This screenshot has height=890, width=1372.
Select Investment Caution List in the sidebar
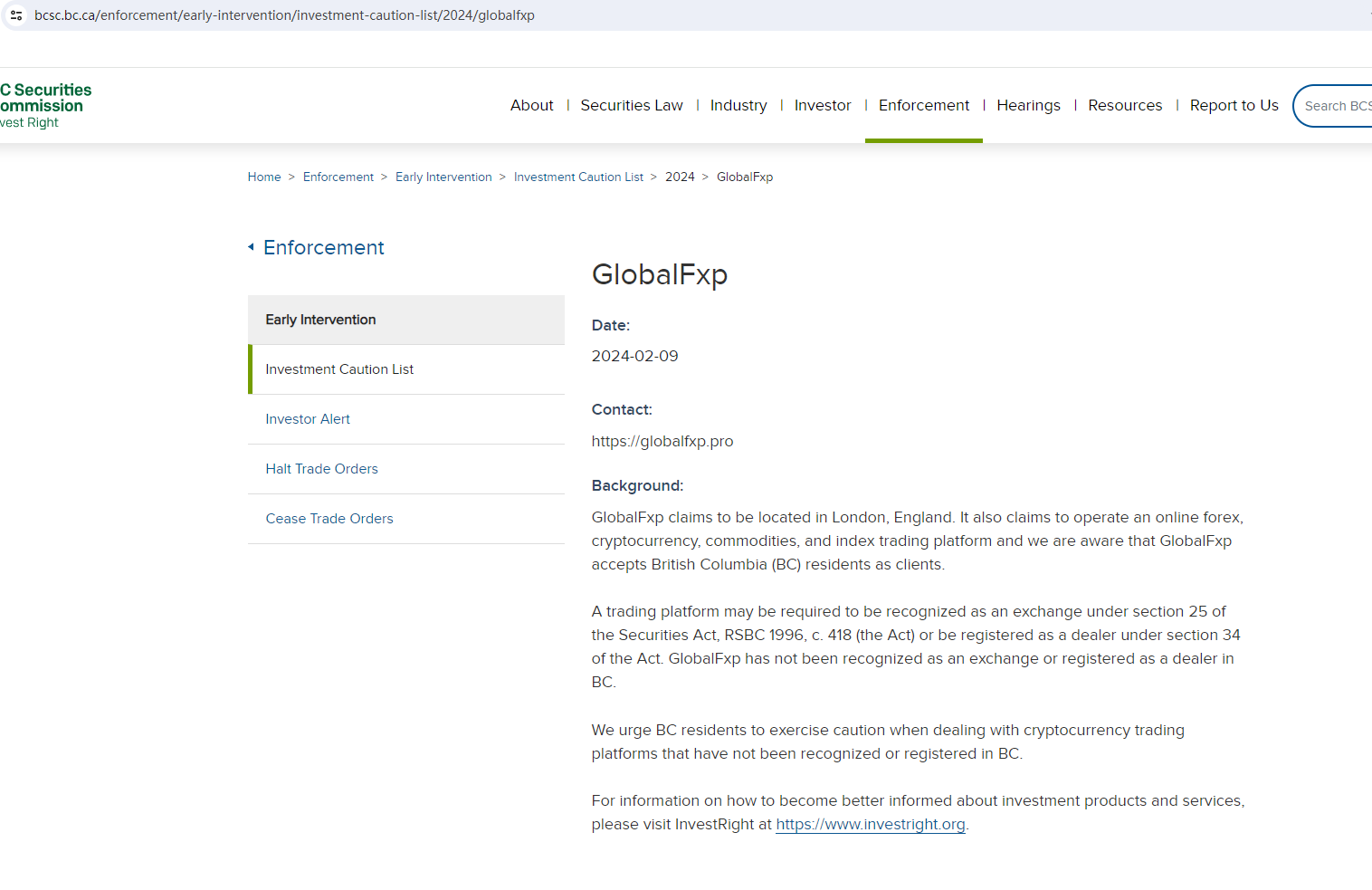(406, 369)
